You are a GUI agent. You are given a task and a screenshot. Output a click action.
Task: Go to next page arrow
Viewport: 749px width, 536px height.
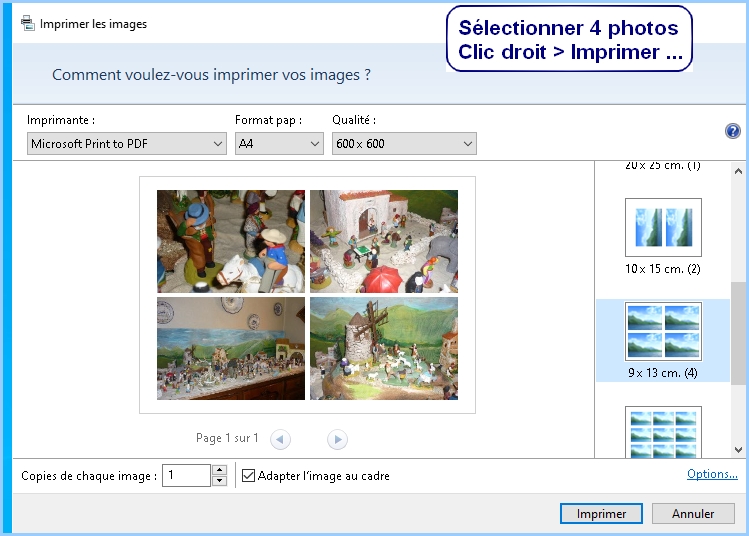tap(337, 439)
